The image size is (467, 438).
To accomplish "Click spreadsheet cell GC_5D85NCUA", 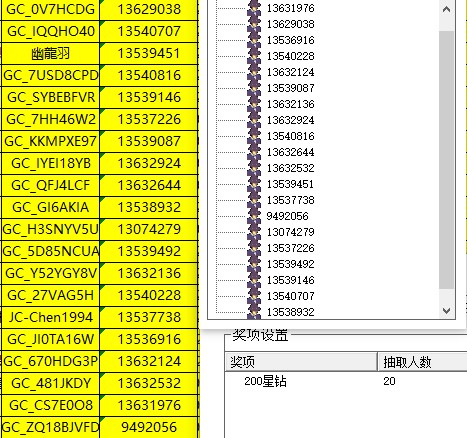I will click(50, 251).
